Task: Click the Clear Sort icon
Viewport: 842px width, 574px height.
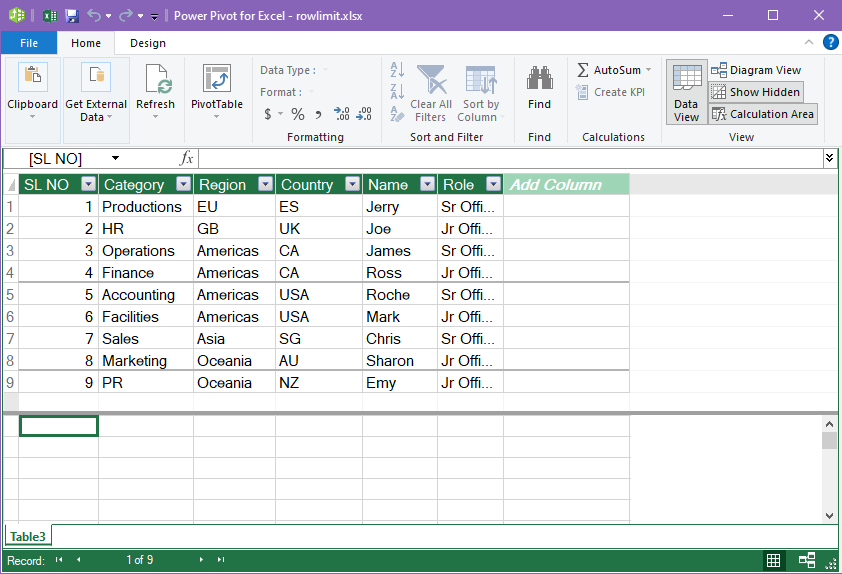Action: (397, 114)
